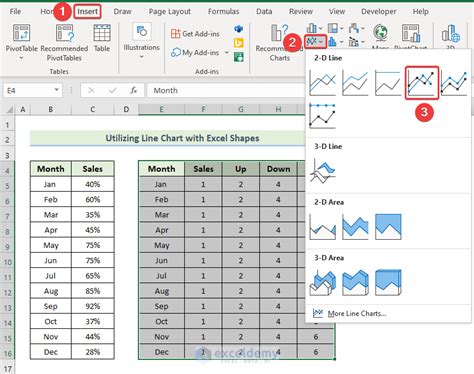The width and height of the screenshot is (474, 374).
Task: Select the 2-D Area chart type
Action: [x=322, y=227]
